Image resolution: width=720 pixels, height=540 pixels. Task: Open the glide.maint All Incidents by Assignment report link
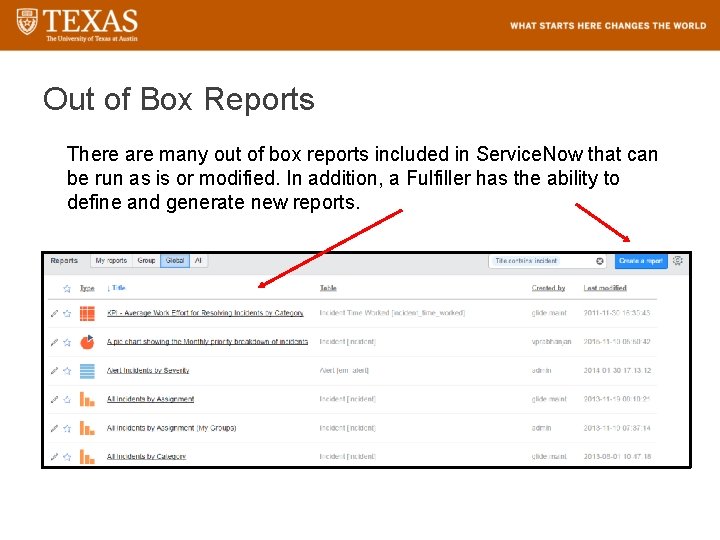pos(150,399)
